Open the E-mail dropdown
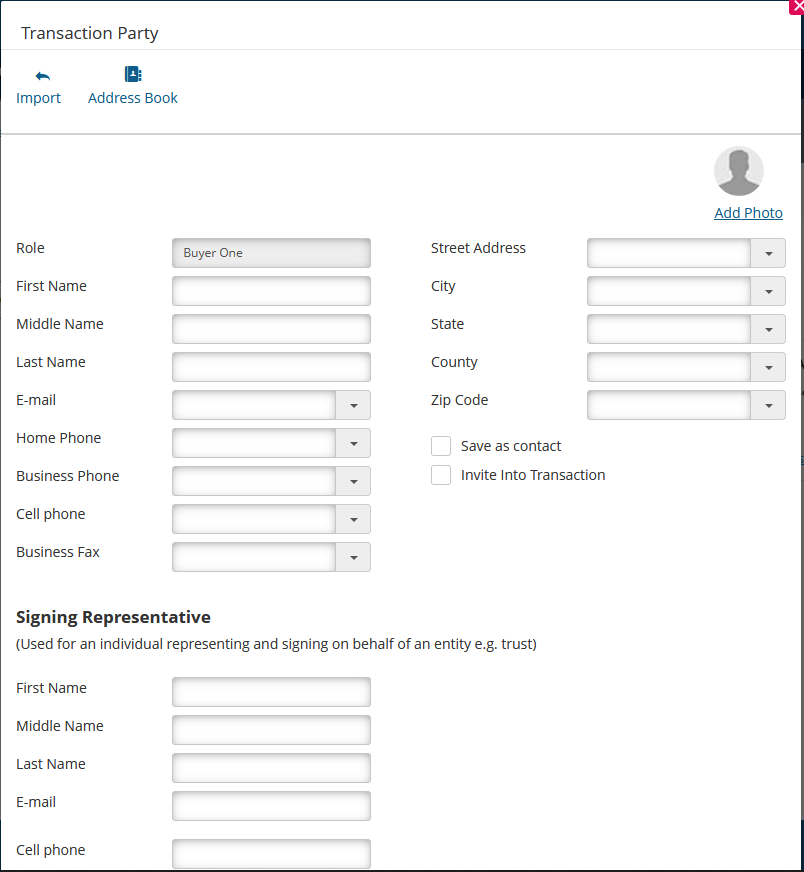Viewport: 804px width, 872px height. (x=354, y=405)
